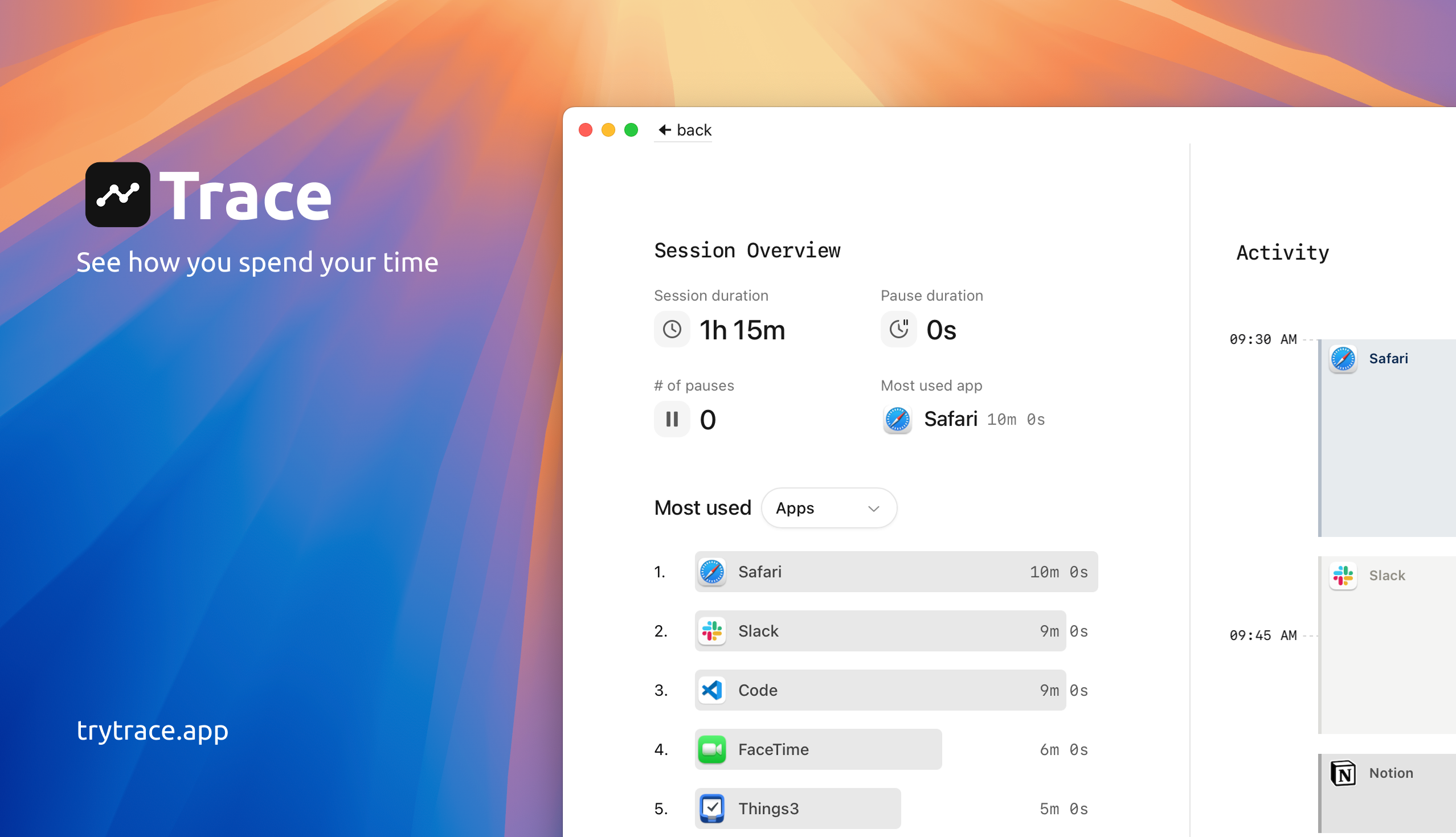Click the Things3 icon in ranked list
This screenshot has height=837, width=1456.
click(712, 809)
